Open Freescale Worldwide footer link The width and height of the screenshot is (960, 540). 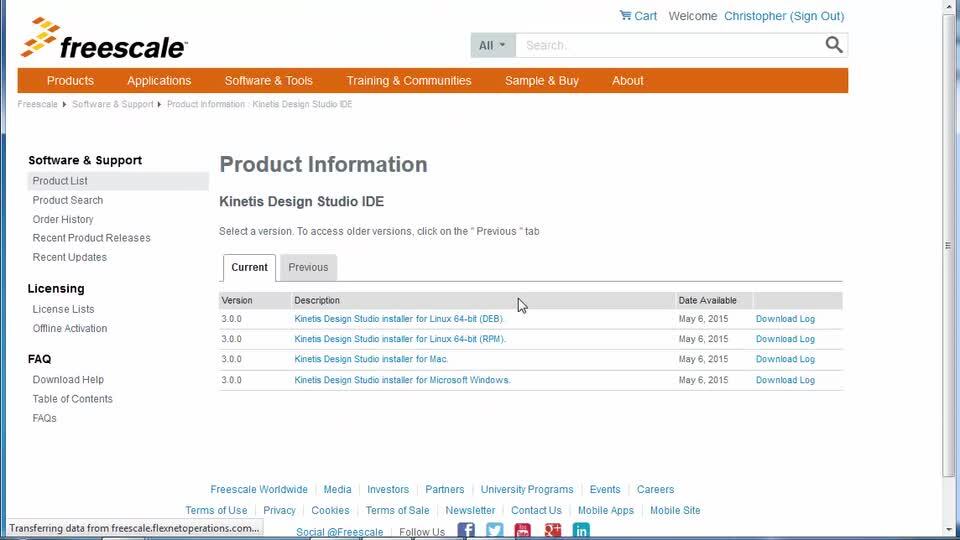[259, 490]
